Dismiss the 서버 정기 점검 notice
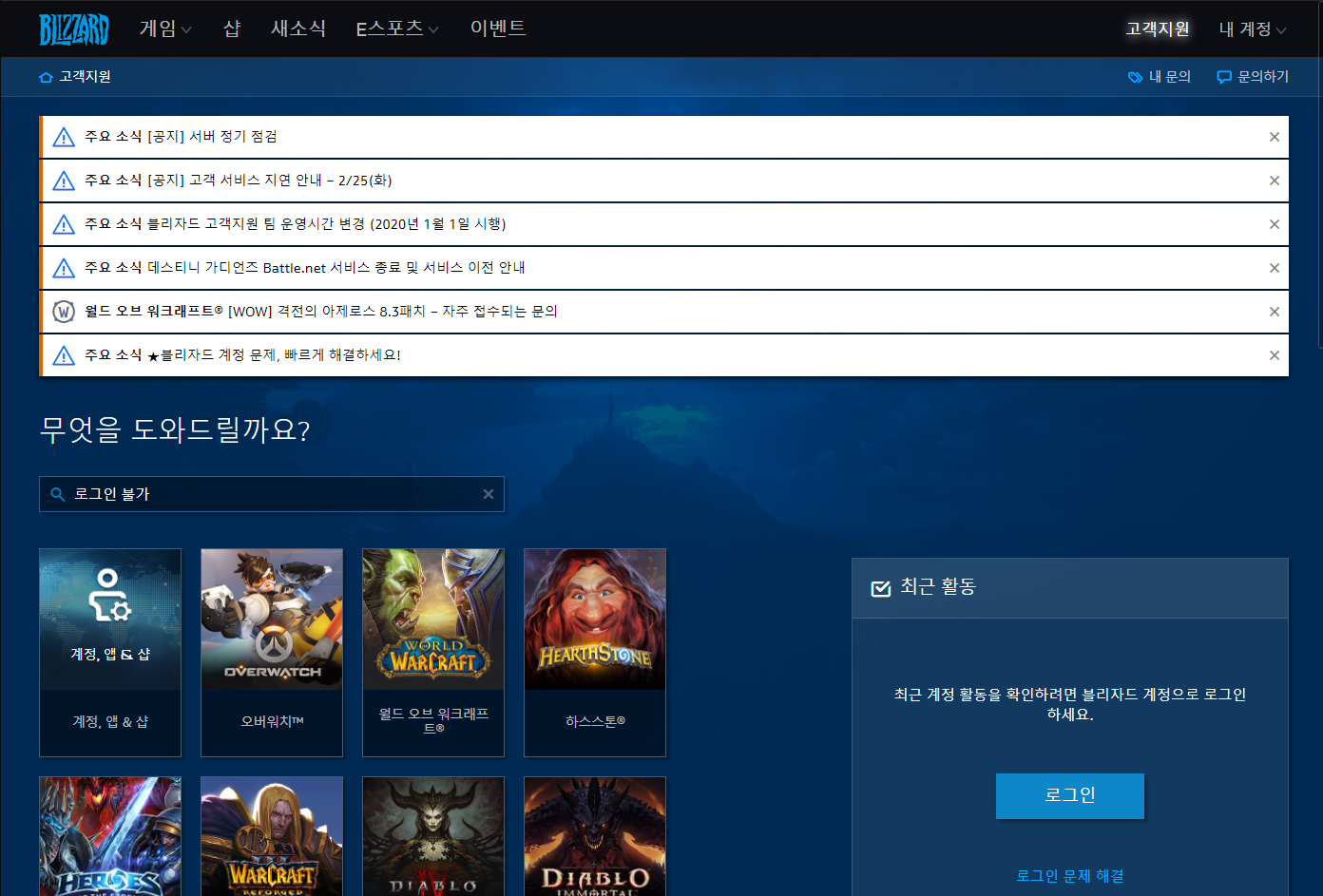Viewport: 1323px width, 896px height. coord(1275,137)
